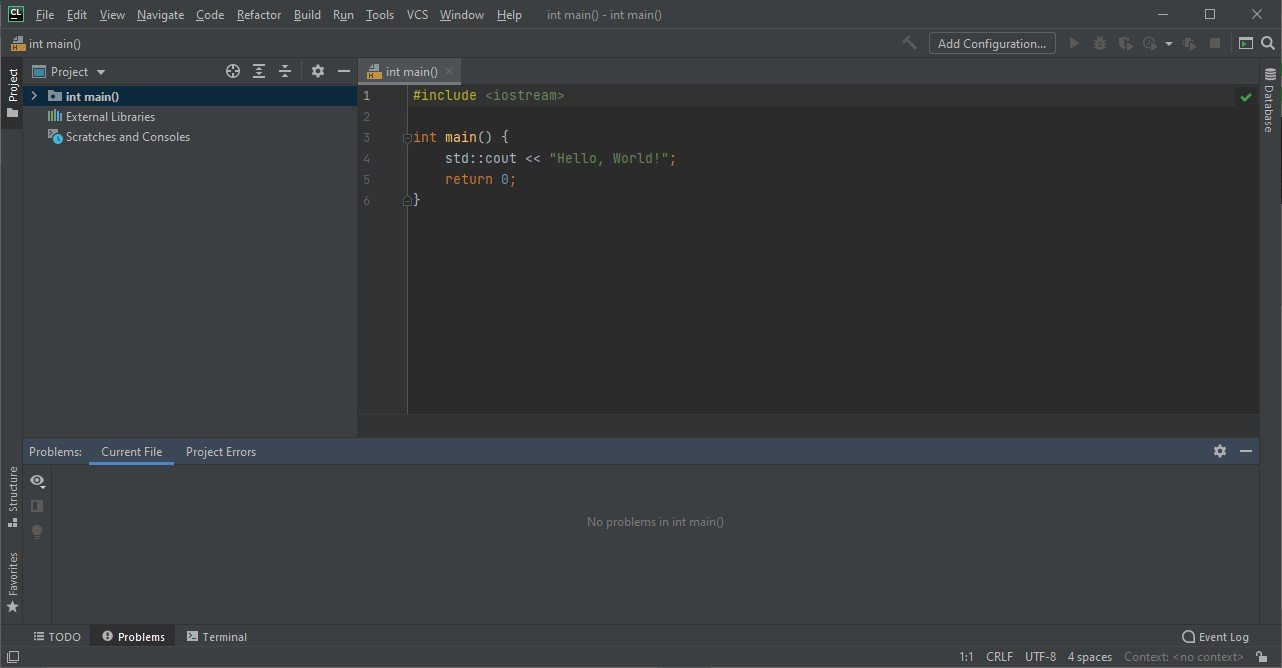Click the return keyword on line 5

469,180
